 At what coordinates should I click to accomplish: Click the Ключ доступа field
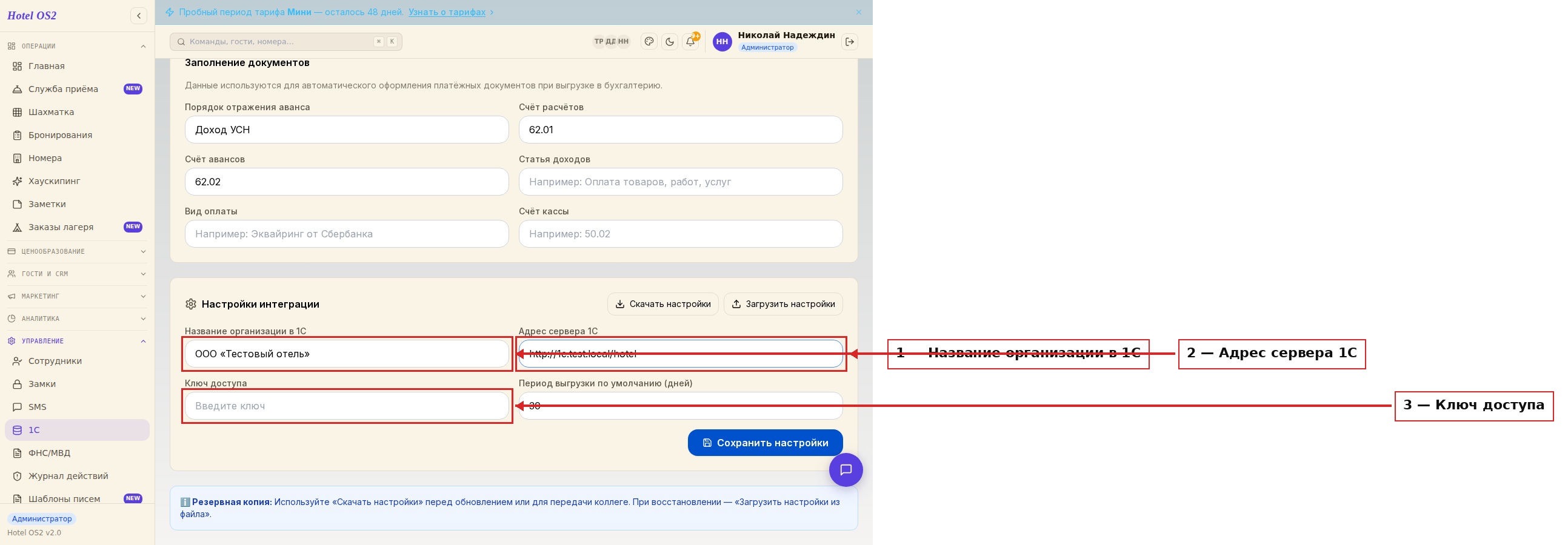tap(346, 406)
